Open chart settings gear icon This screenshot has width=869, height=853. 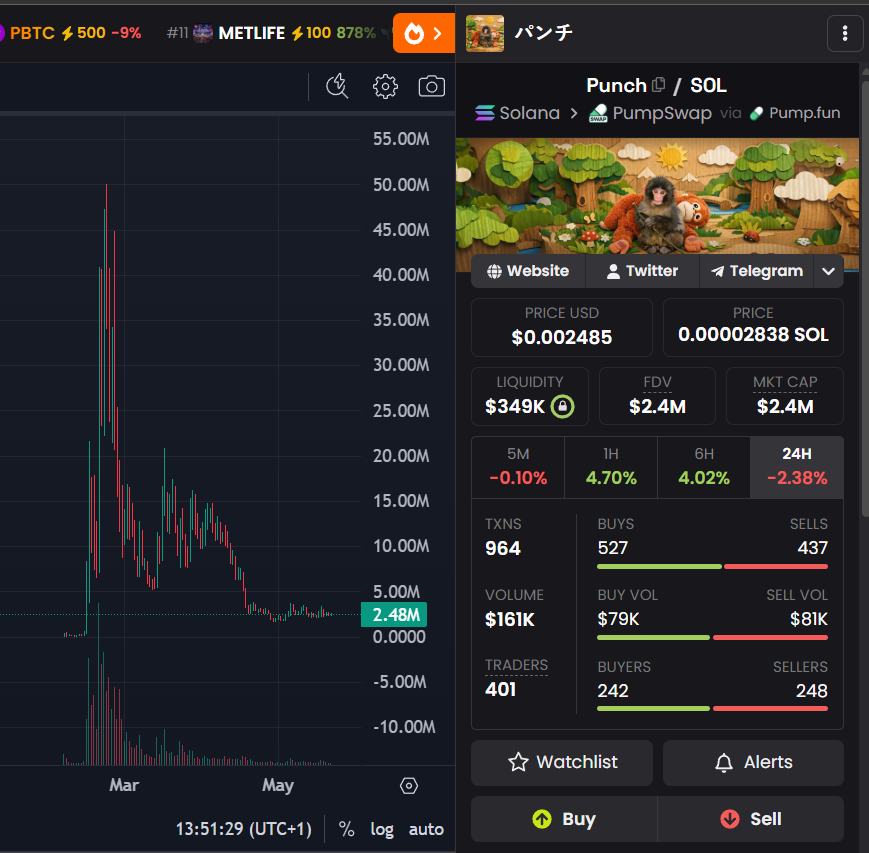coord(385,86)
